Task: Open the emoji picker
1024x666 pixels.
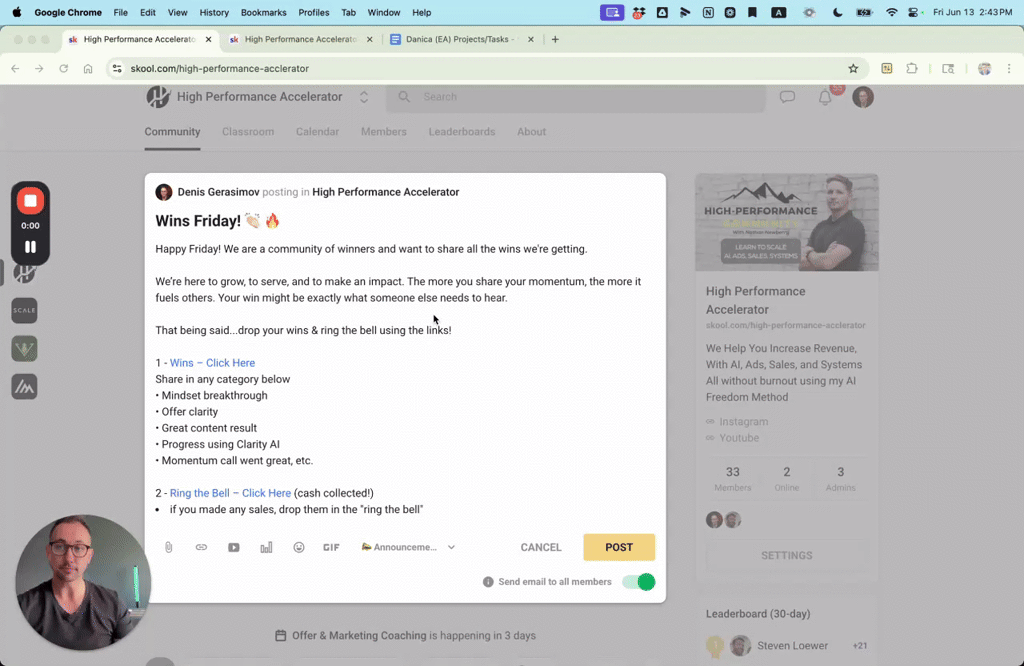Action: click(x=298, y=547)
